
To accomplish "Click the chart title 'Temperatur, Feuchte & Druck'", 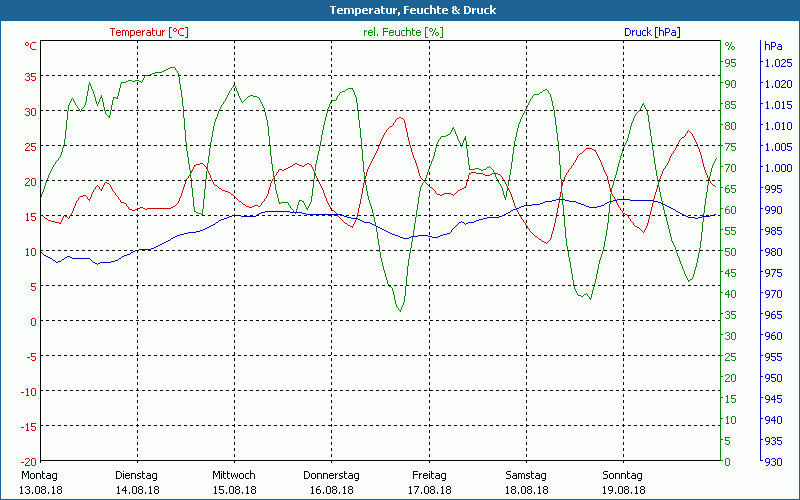I will [x=413, y=10].
